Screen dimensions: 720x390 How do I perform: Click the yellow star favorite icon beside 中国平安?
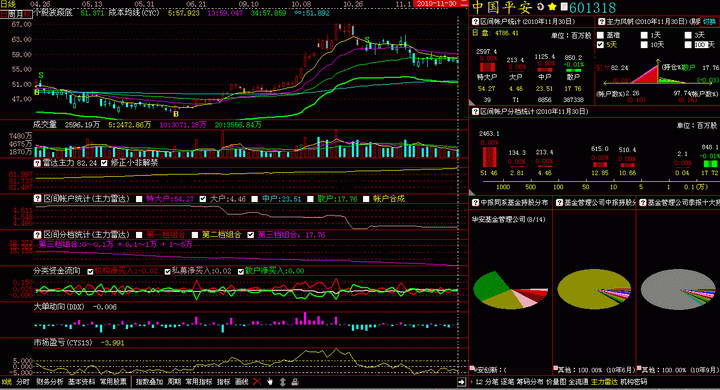coord(552,7)
